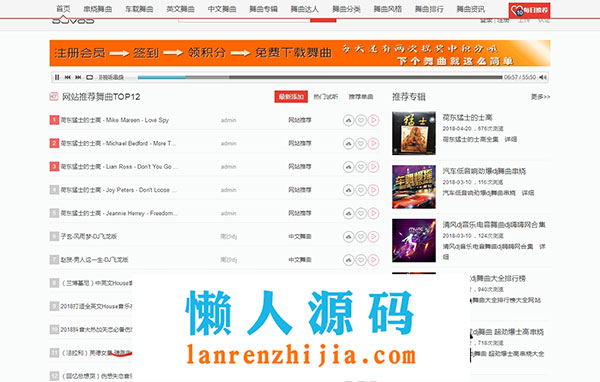Click the orange 注册会员 签到 banner
Image resolution: width=600 pixels, height=382 pixels.
pyautogui.click(x=300, y=53)
